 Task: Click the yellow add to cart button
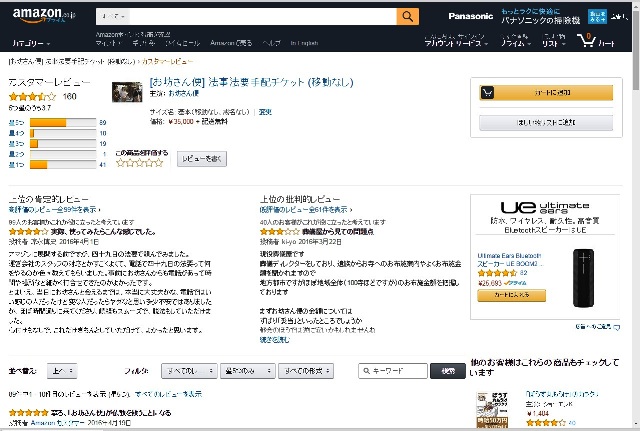(546, 93)
